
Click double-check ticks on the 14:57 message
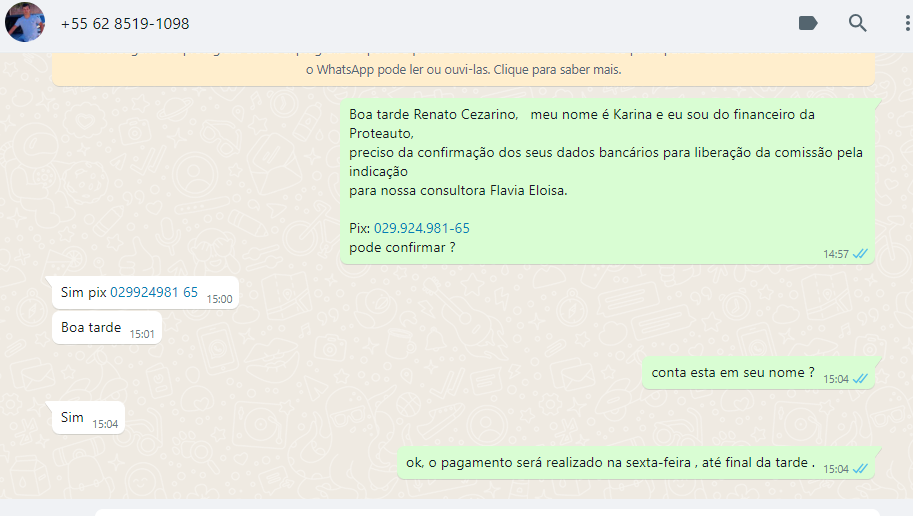point(860,254)
